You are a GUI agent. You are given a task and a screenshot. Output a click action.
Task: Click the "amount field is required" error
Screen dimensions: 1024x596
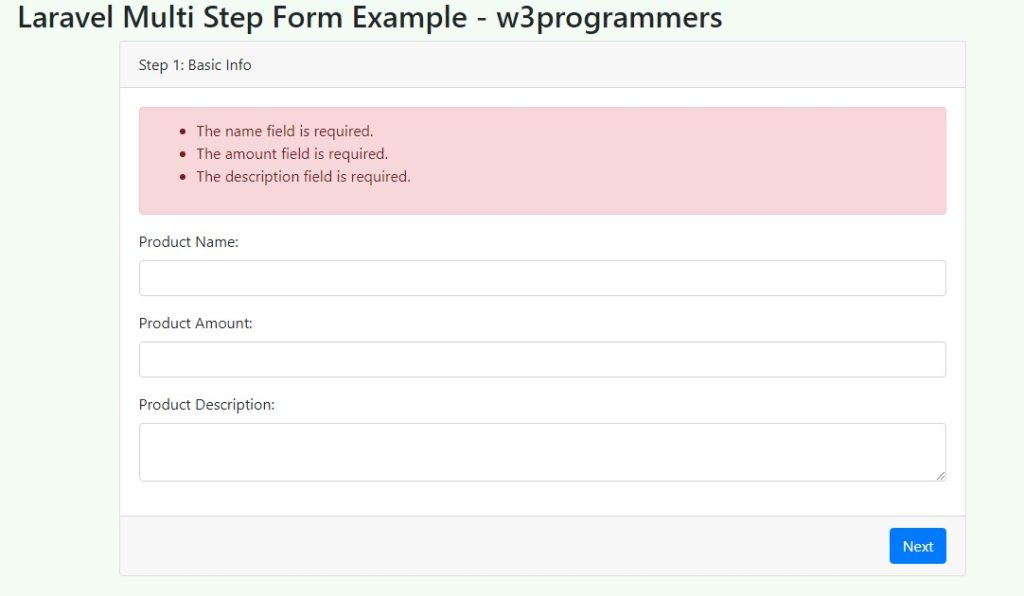click(x=292, y=154)
